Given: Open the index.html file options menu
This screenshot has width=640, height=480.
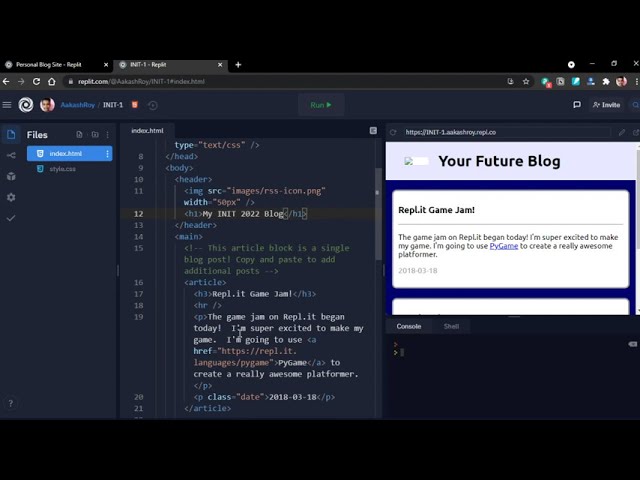Looking at the screenshot, I should (107, 153).
